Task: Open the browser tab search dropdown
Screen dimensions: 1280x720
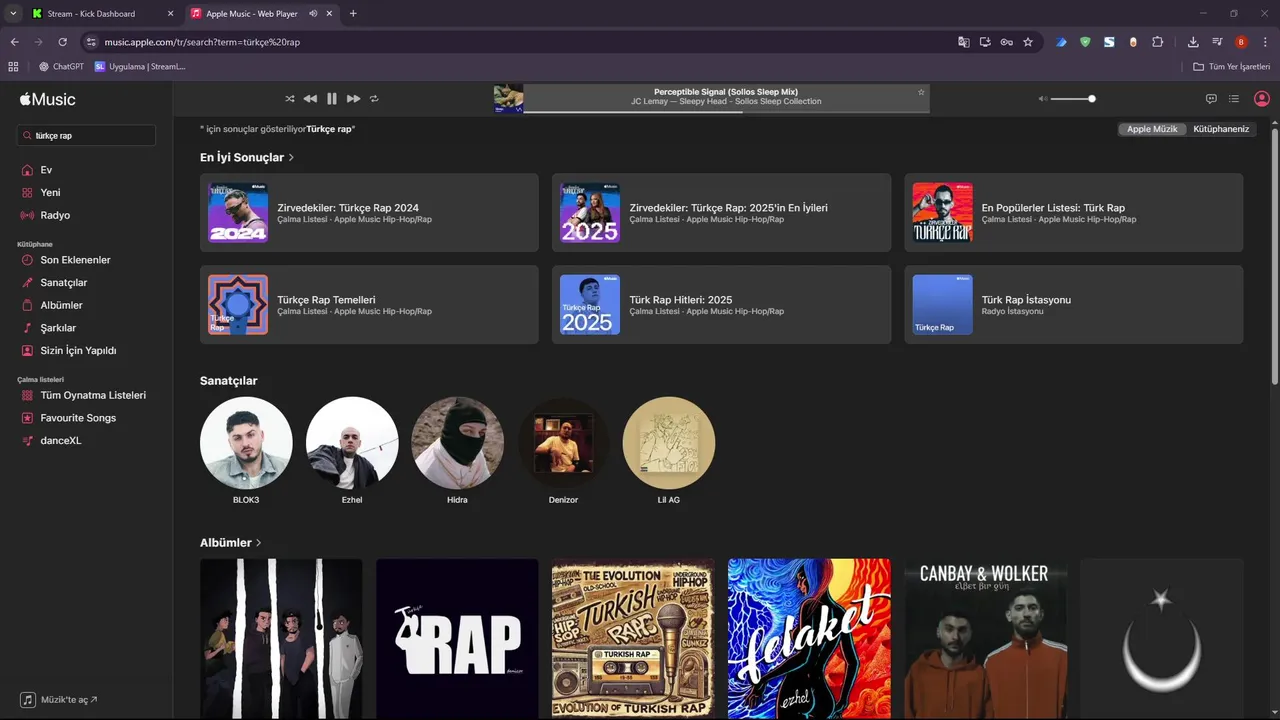Action: point(13,13)
